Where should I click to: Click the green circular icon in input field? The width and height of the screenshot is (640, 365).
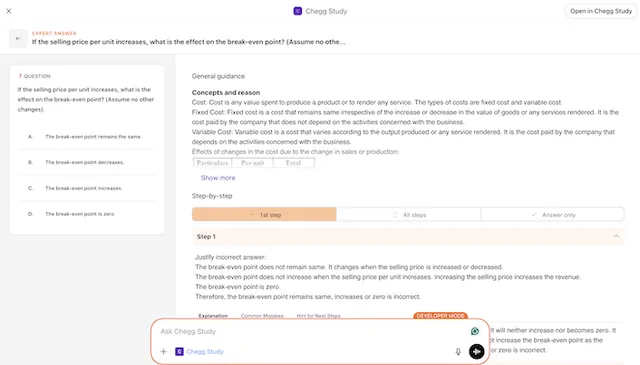coord(475,331)
